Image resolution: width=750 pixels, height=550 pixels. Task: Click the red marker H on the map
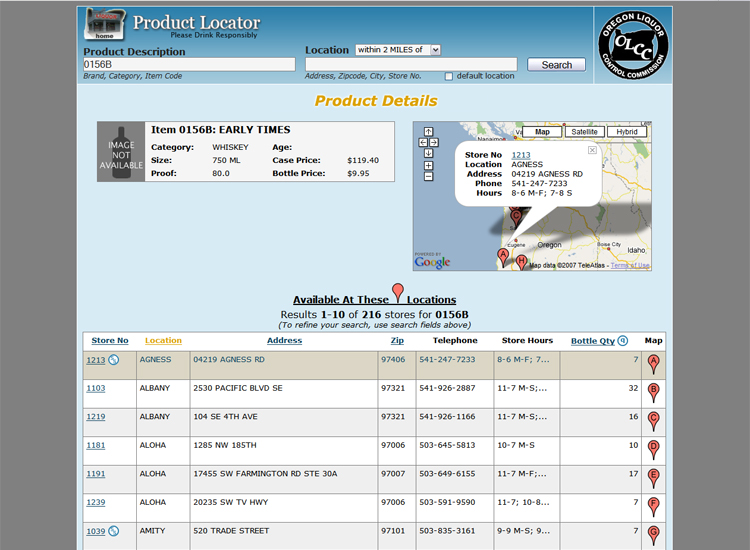click(x=521, y=263)
